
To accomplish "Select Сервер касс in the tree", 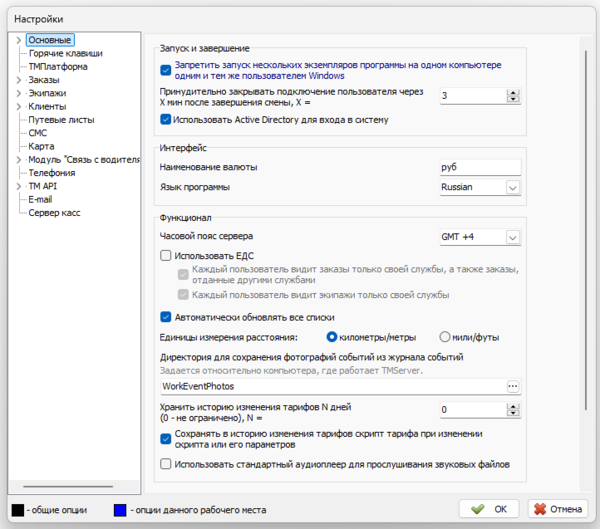I will tap(54, 212).
